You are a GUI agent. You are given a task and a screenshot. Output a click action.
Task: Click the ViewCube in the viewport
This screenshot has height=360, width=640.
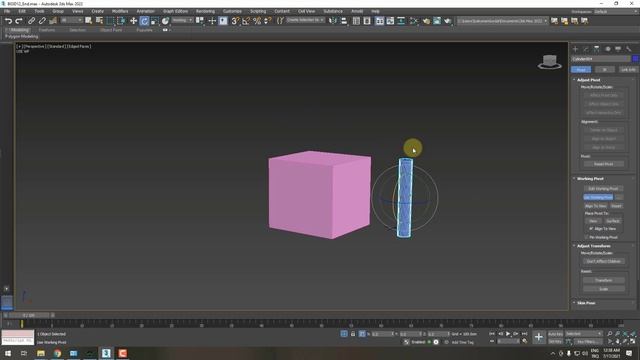click(x=549, y=62)
